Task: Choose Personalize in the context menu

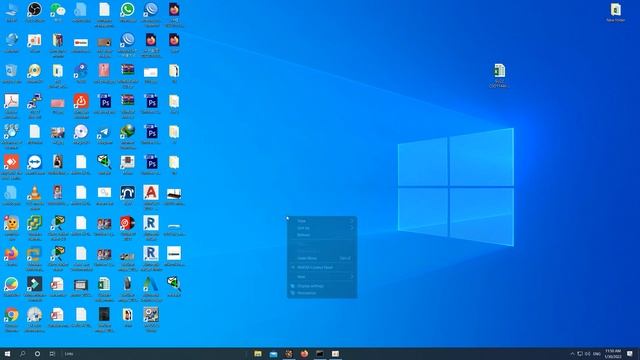Action: (322, 293)
